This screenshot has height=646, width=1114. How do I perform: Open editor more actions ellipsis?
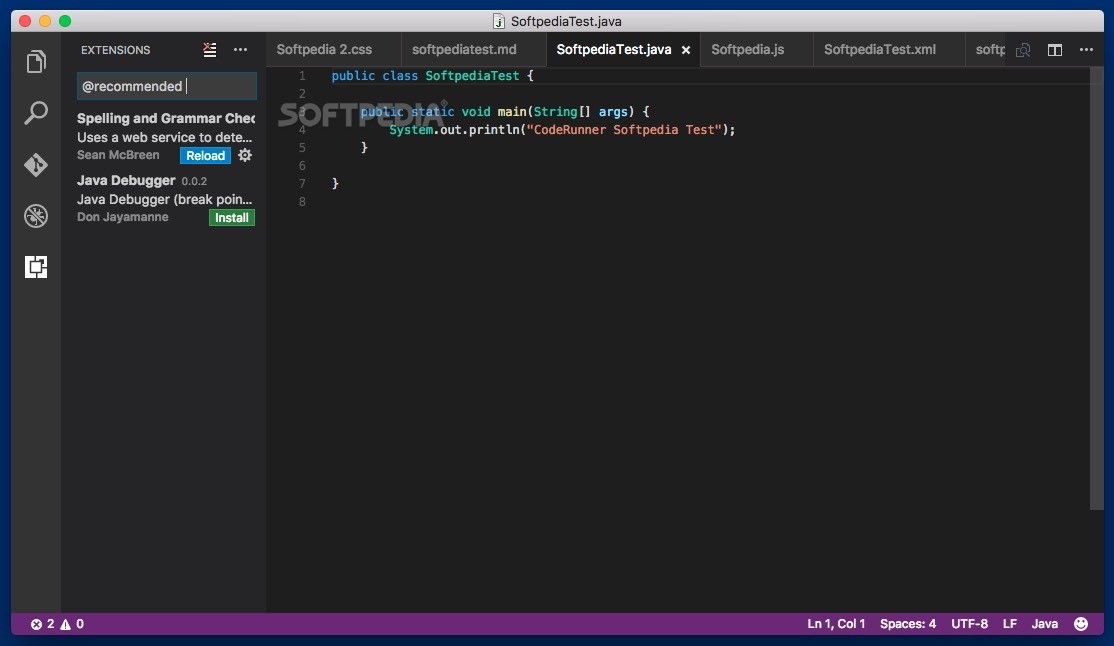click(1086, 50)
